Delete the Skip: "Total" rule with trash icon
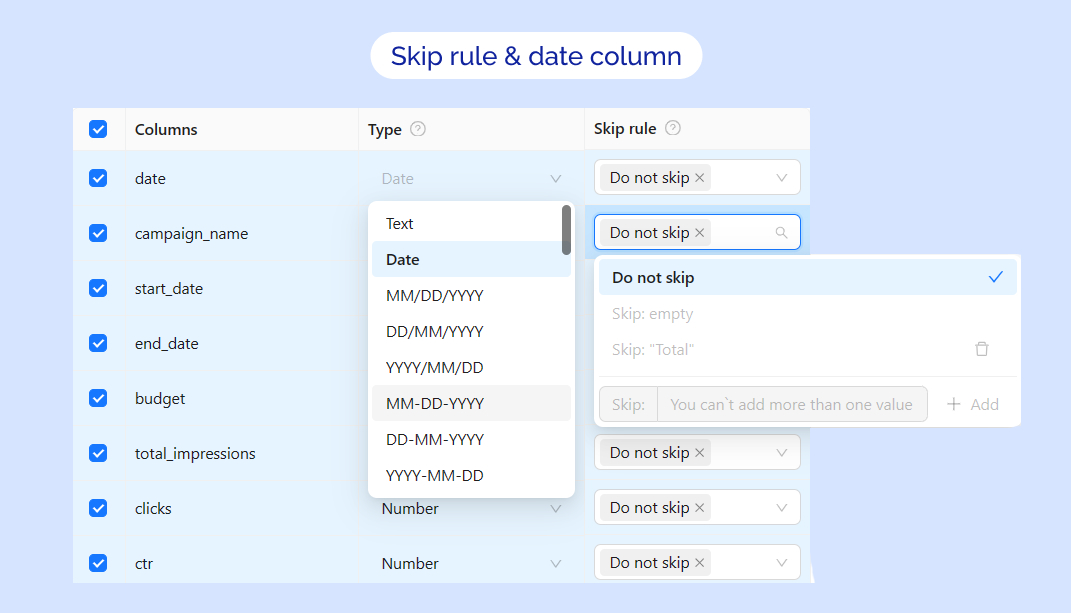The width and height of the screenshot is (1071, 613). (982, 349)
